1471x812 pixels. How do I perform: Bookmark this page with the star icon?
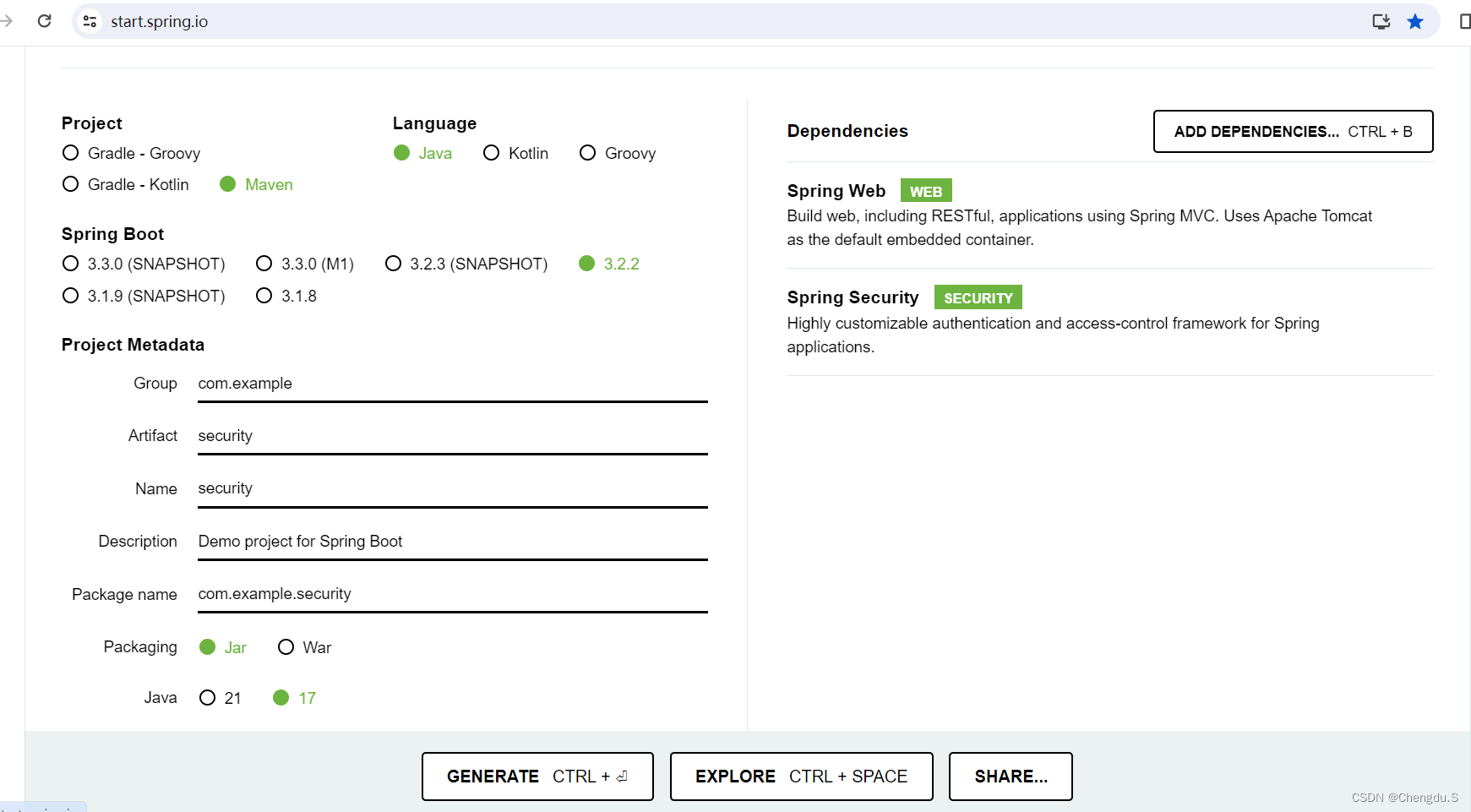(x=1415, y=21)
